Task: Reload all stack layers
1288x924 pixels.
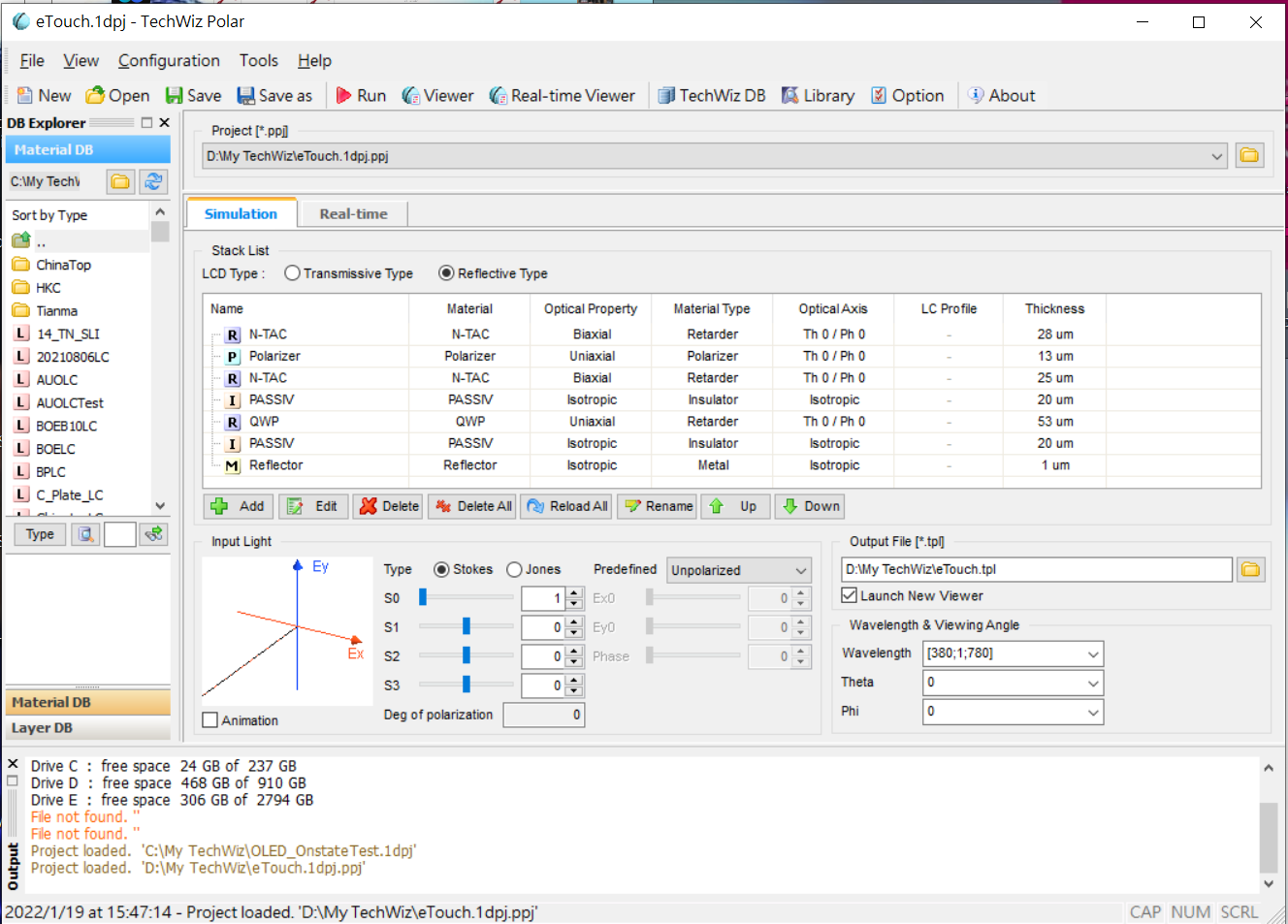Action: coord(565,505)
